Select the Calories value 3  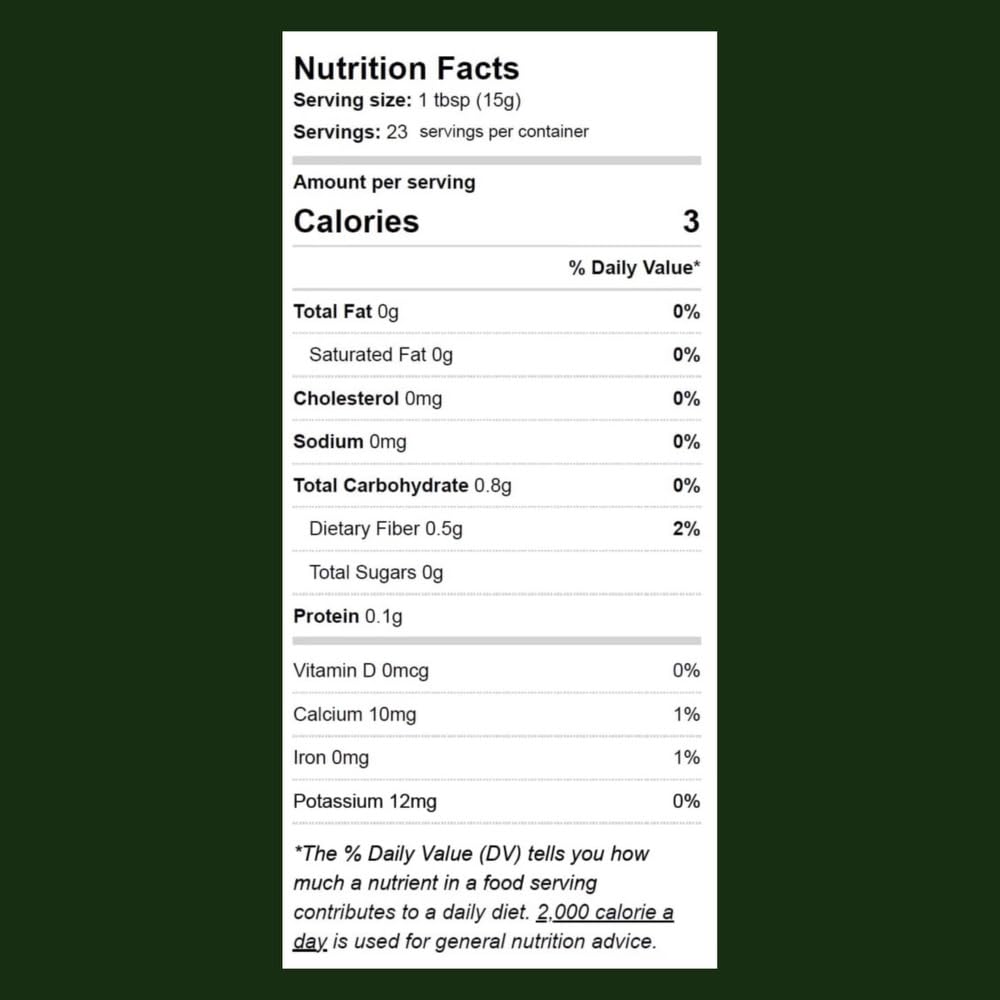point(691,221)
